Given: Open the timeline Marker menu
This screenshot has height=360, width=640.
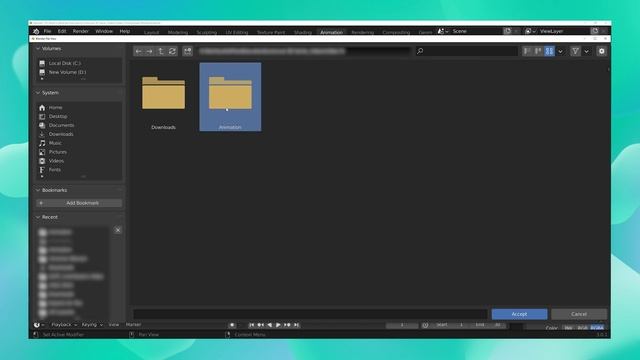Looking at the screenshot, I should coord(133,325).
